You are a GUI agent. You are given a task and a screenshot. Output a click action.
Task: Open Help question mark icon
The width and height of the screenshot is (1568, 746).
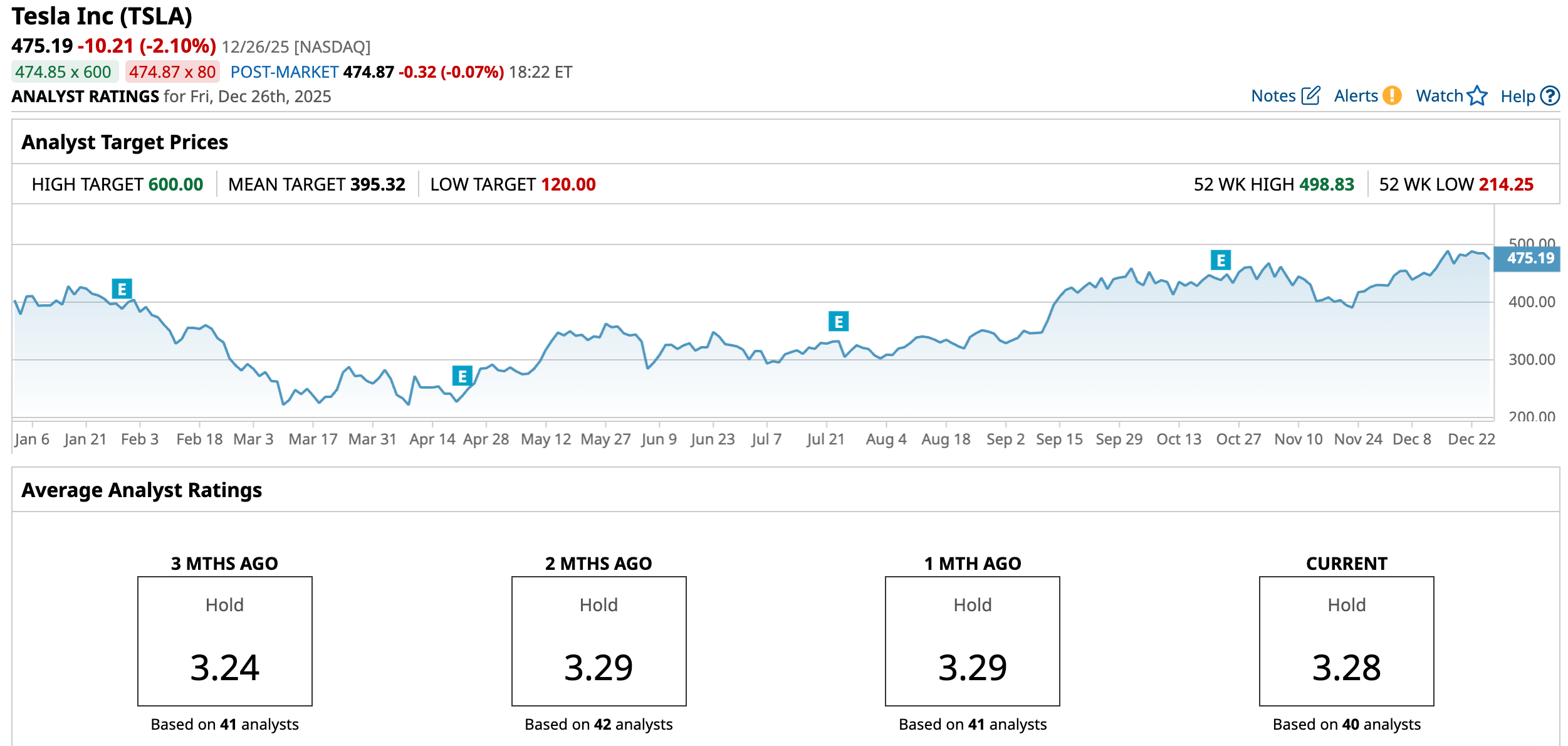pyautogui.click(x=1550, y=96)
